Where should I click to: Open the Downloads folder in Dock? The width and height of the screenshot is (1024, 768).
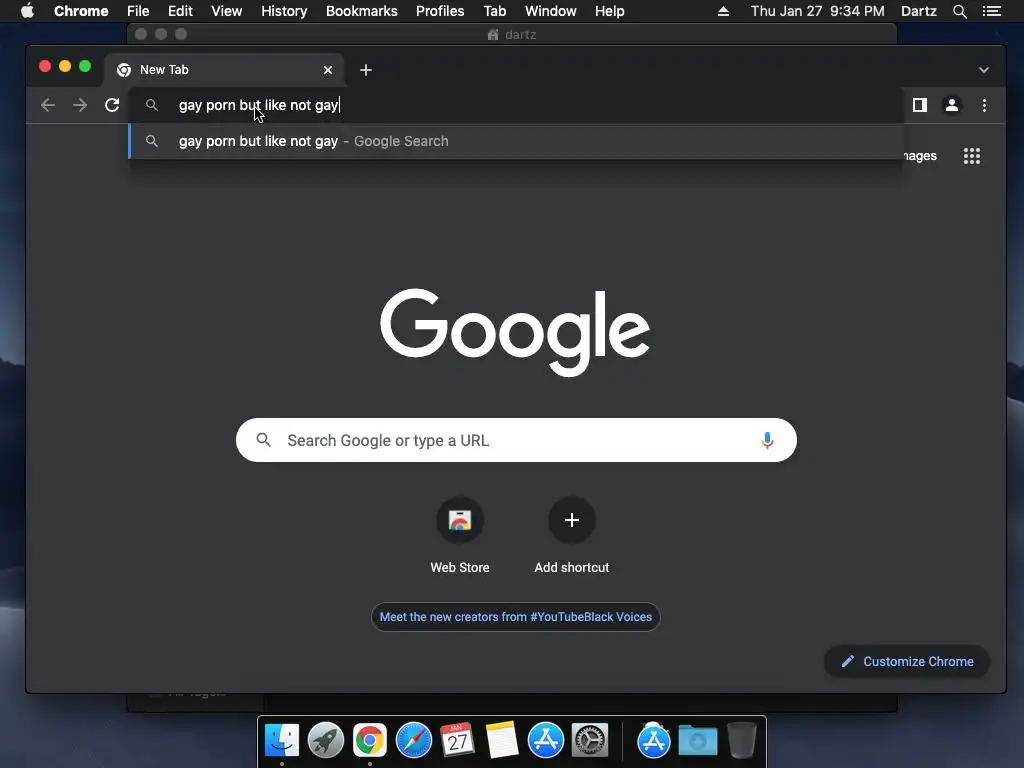pyautogui.click(x=697, y=741)
